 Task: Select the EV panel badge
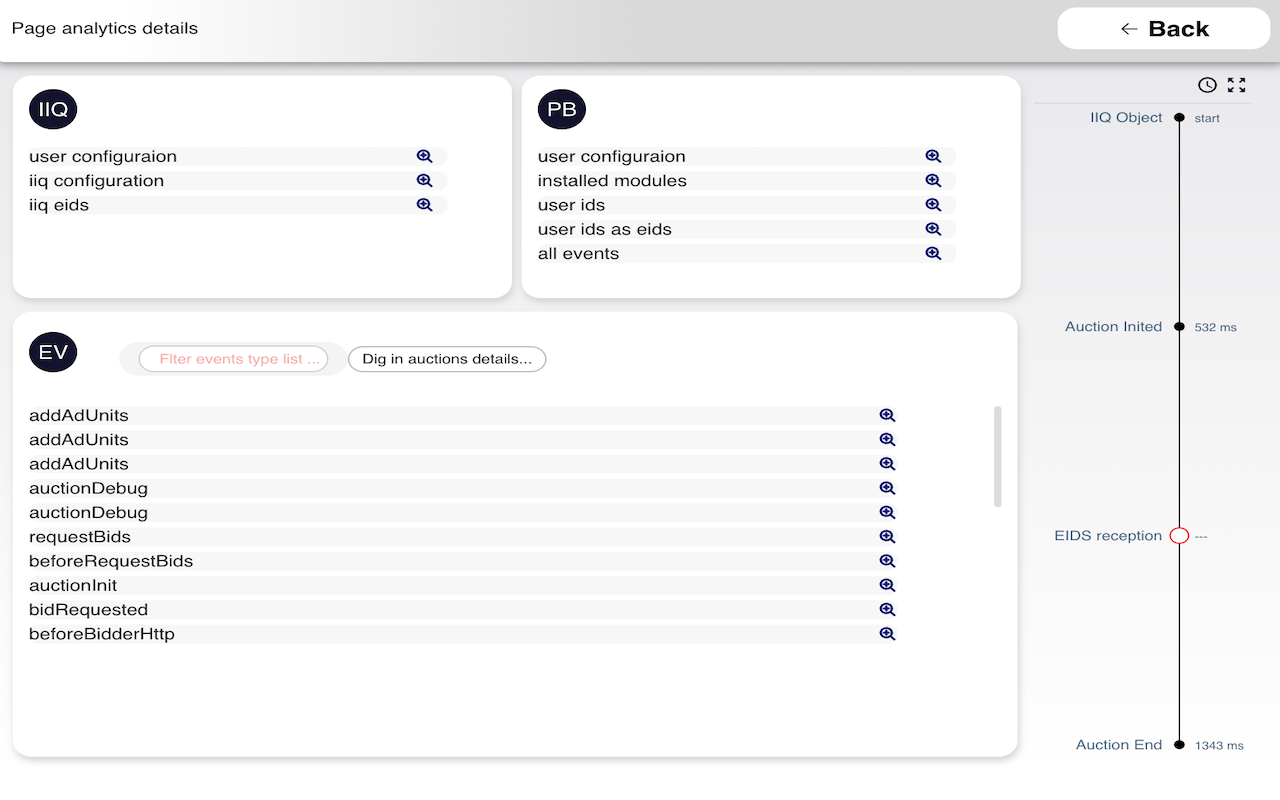click(52, 351)
